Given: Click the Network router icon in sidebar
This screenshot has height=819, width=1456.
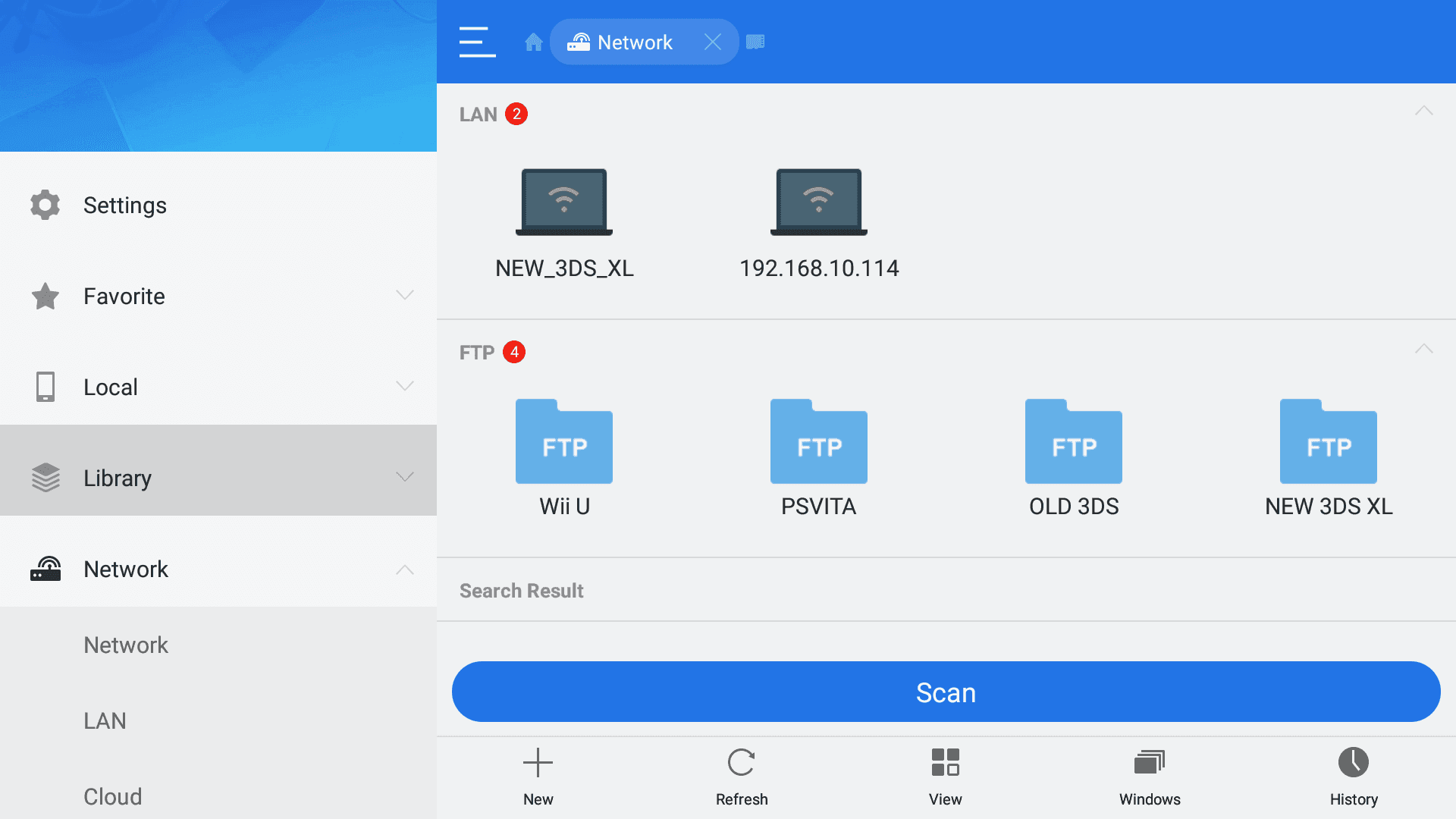Looking at the screenshot, I should click(x=45, y=569).
